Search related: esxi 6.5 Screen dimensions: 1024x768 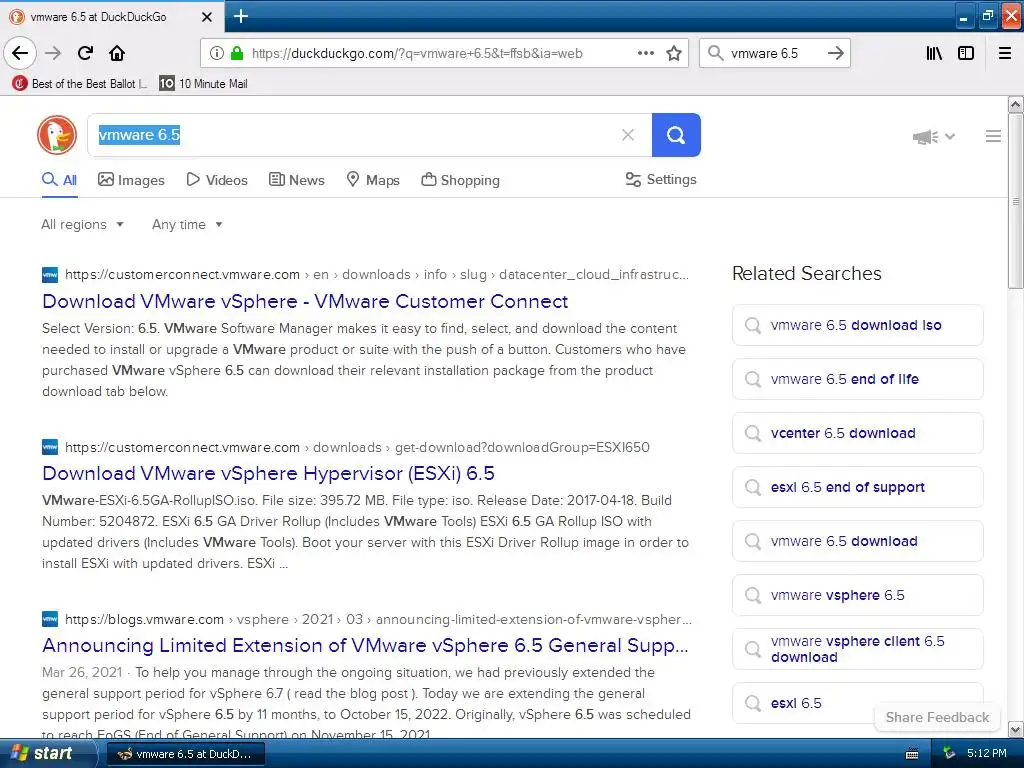click(x=857, y=703)
